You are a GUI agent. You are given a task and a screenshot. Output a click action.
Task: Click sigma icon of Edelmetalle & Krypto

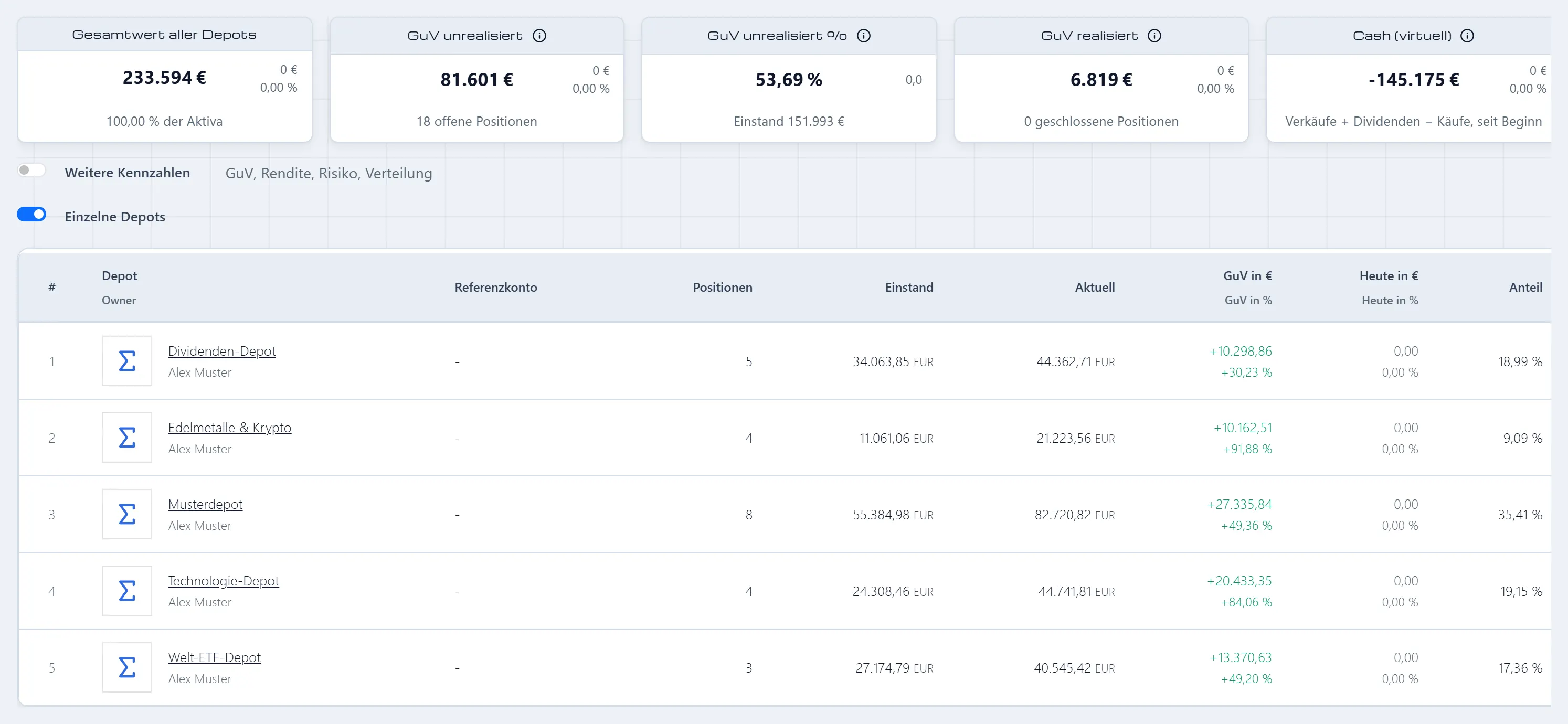pos(126,438)
